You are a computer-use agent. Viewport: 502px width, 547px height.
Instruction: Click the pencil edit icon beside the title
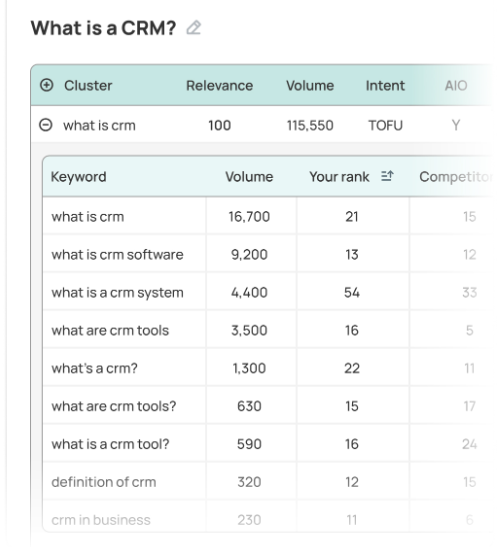click(x=194, y=28)
